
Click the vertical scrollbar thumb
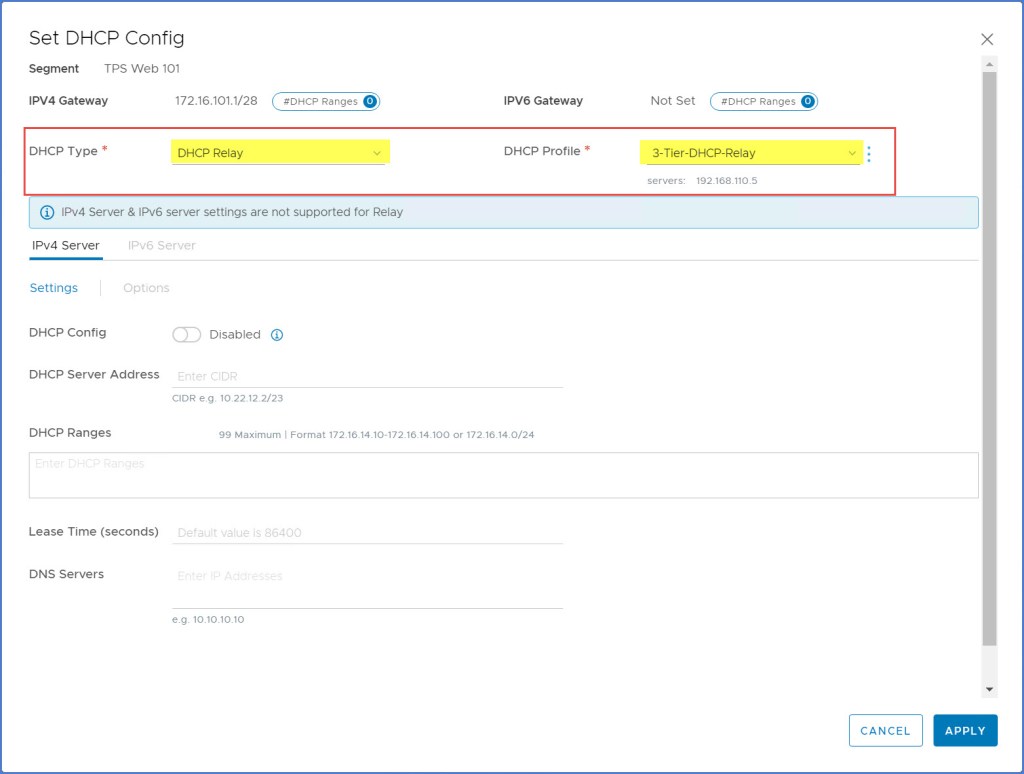click(990, 350)
